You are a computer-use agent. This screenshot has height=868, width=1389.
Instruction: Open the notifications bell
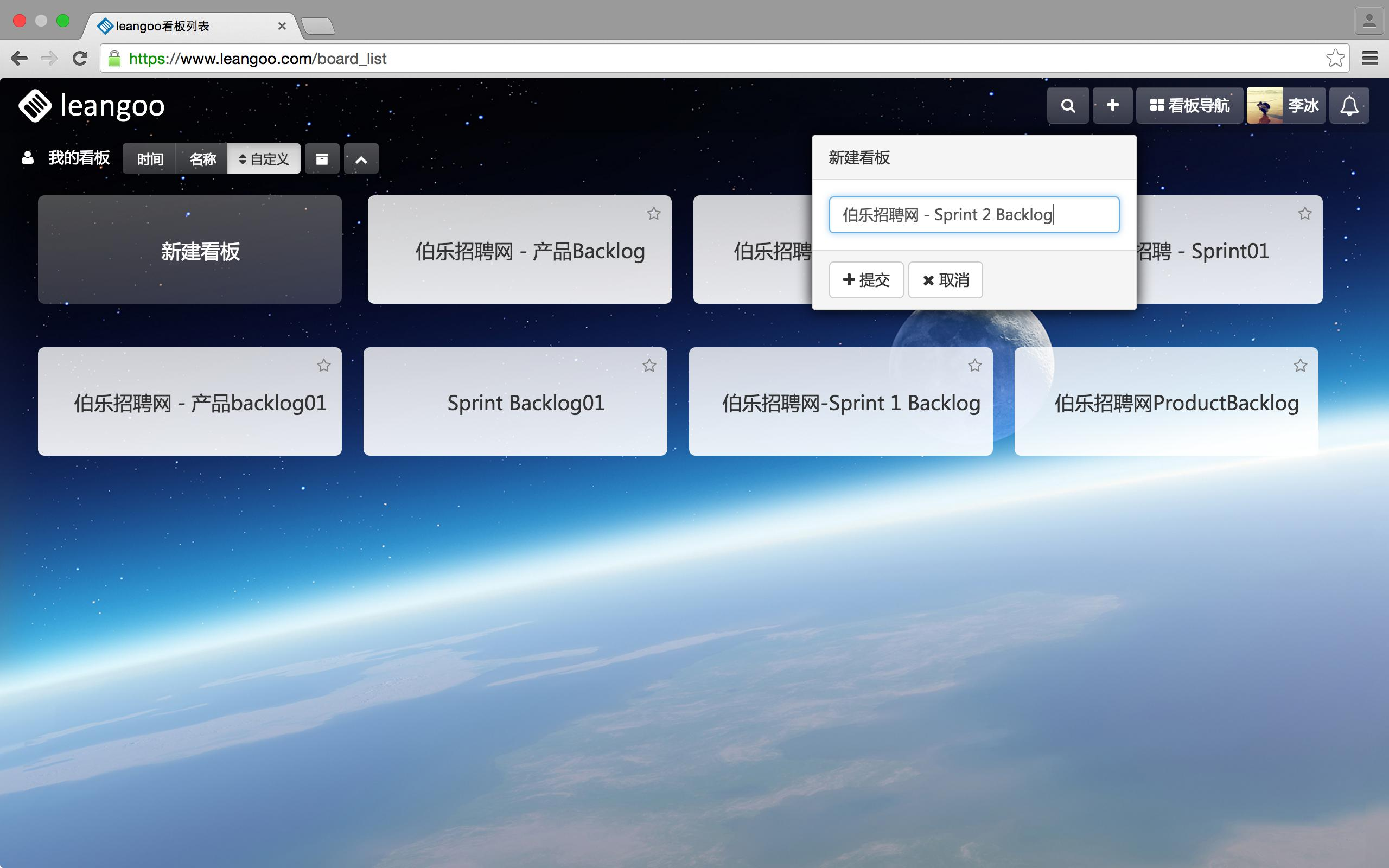point(1349,106)
